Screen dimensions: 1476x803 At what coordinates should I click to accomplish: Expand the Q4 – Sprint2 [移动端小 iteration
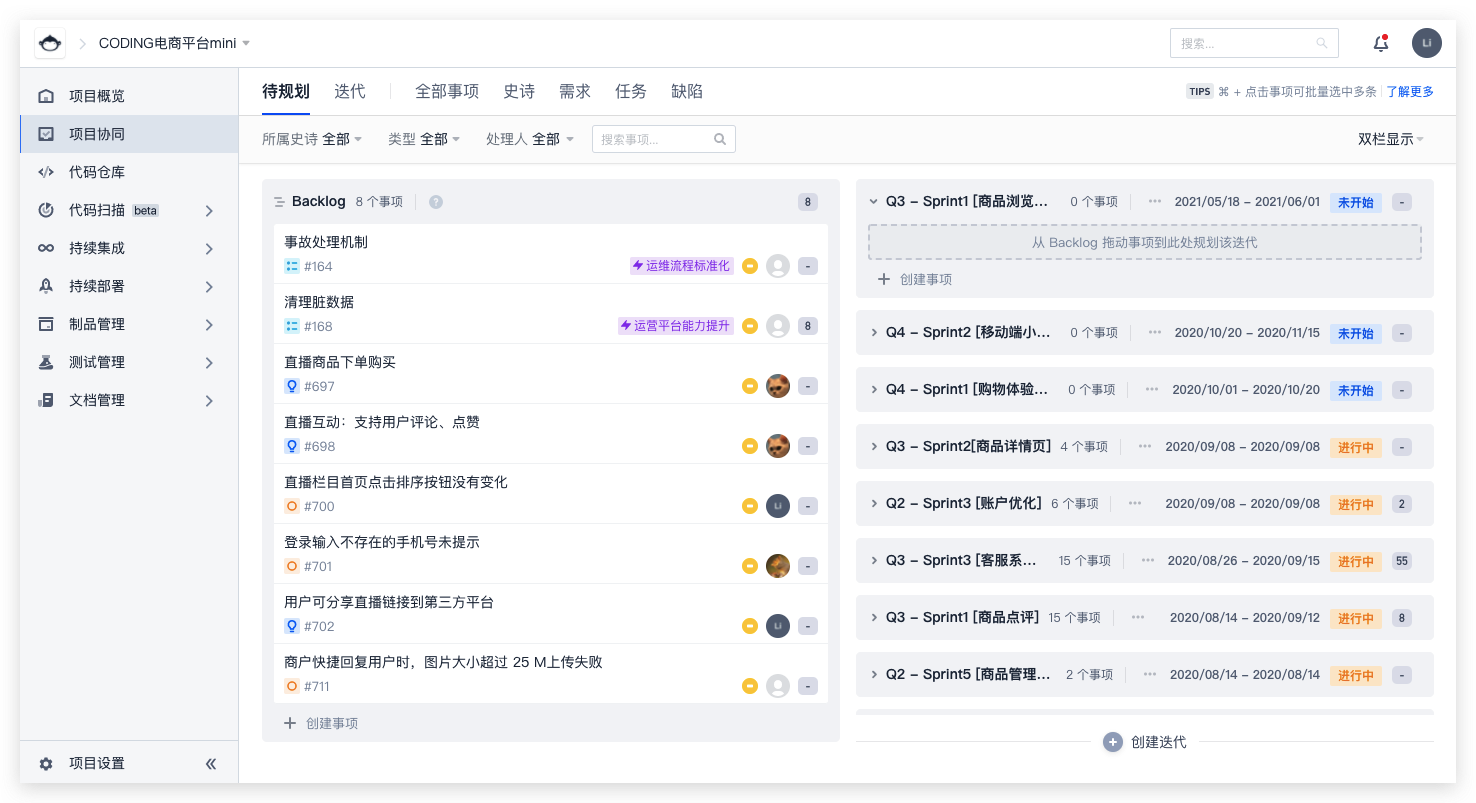click(873, 332)
